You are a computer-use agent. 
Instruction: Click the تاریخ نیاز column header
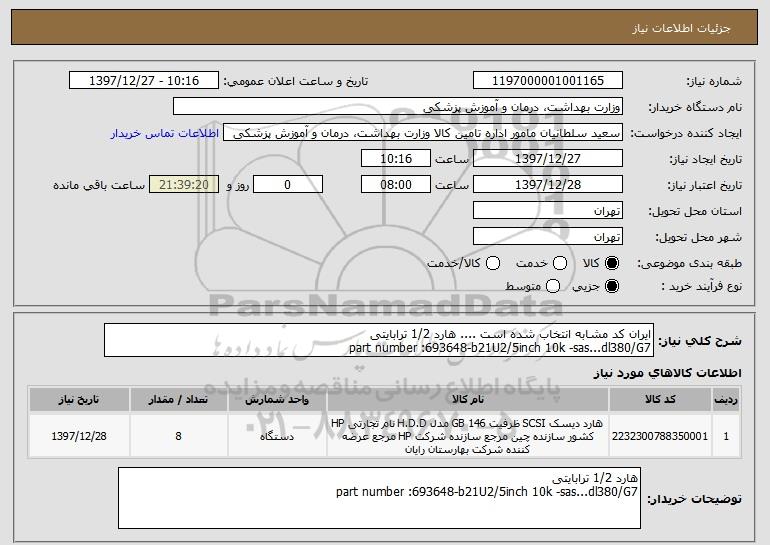(79, 400)
